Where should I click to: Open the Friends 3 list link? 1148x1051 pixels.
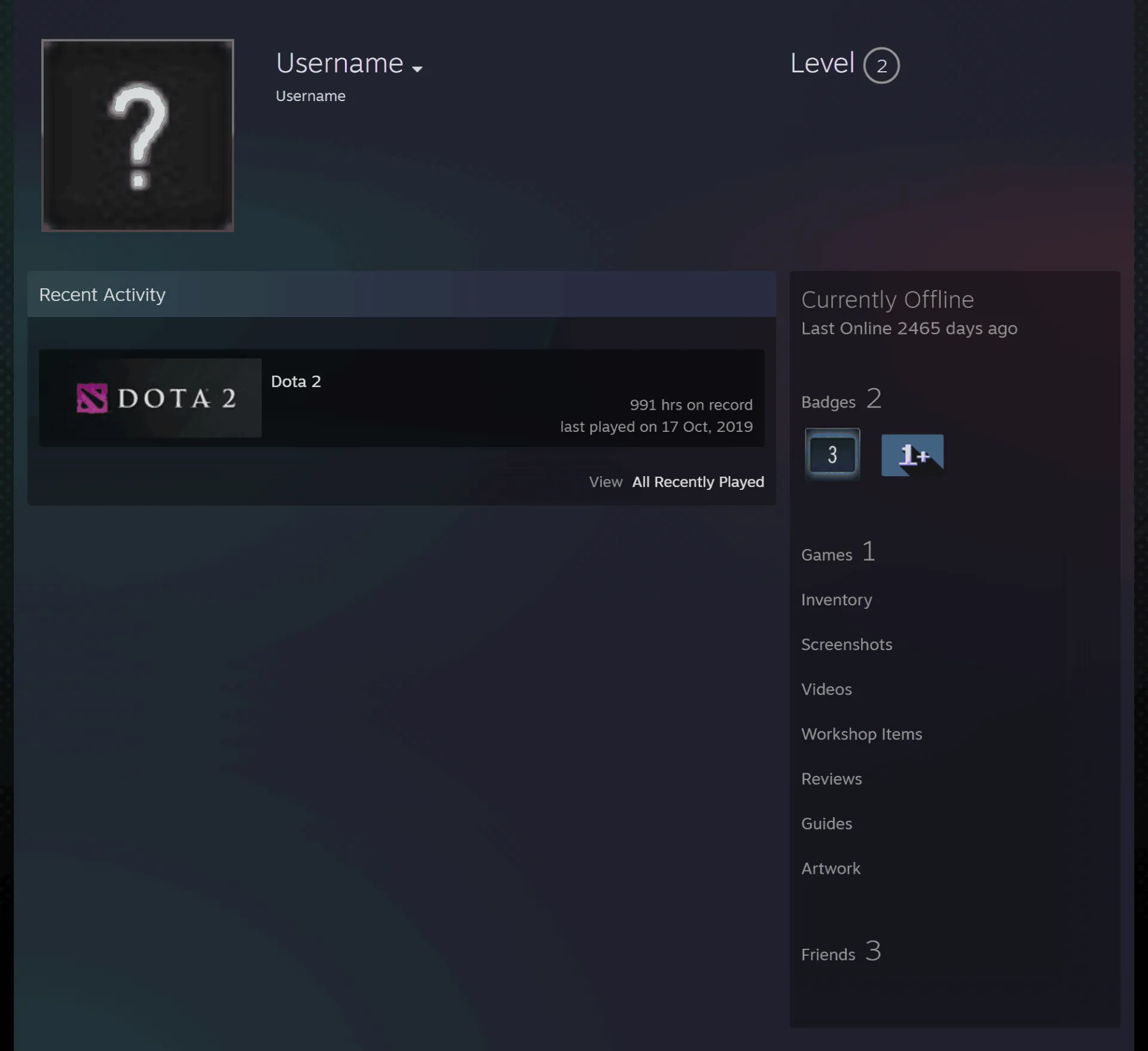[x=841, y=952]
